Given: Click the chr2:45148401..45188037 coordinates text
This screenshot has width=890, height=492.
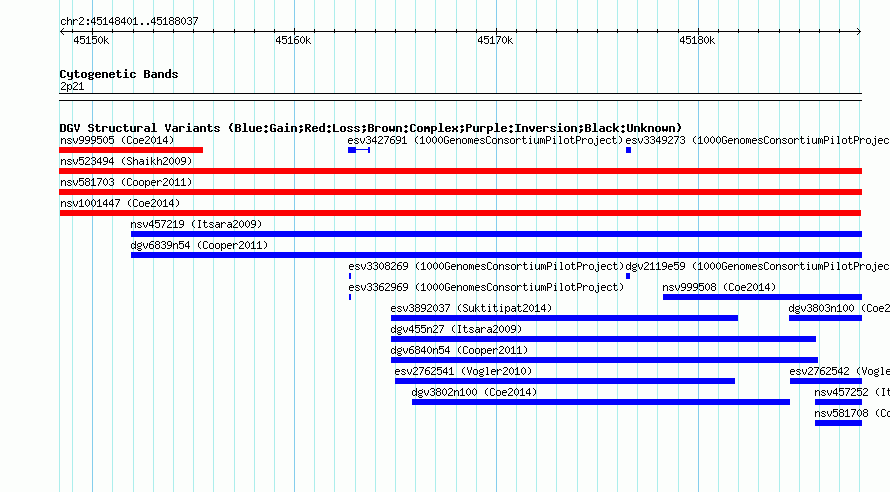Looking at the screenshot, I should [129, 21].
